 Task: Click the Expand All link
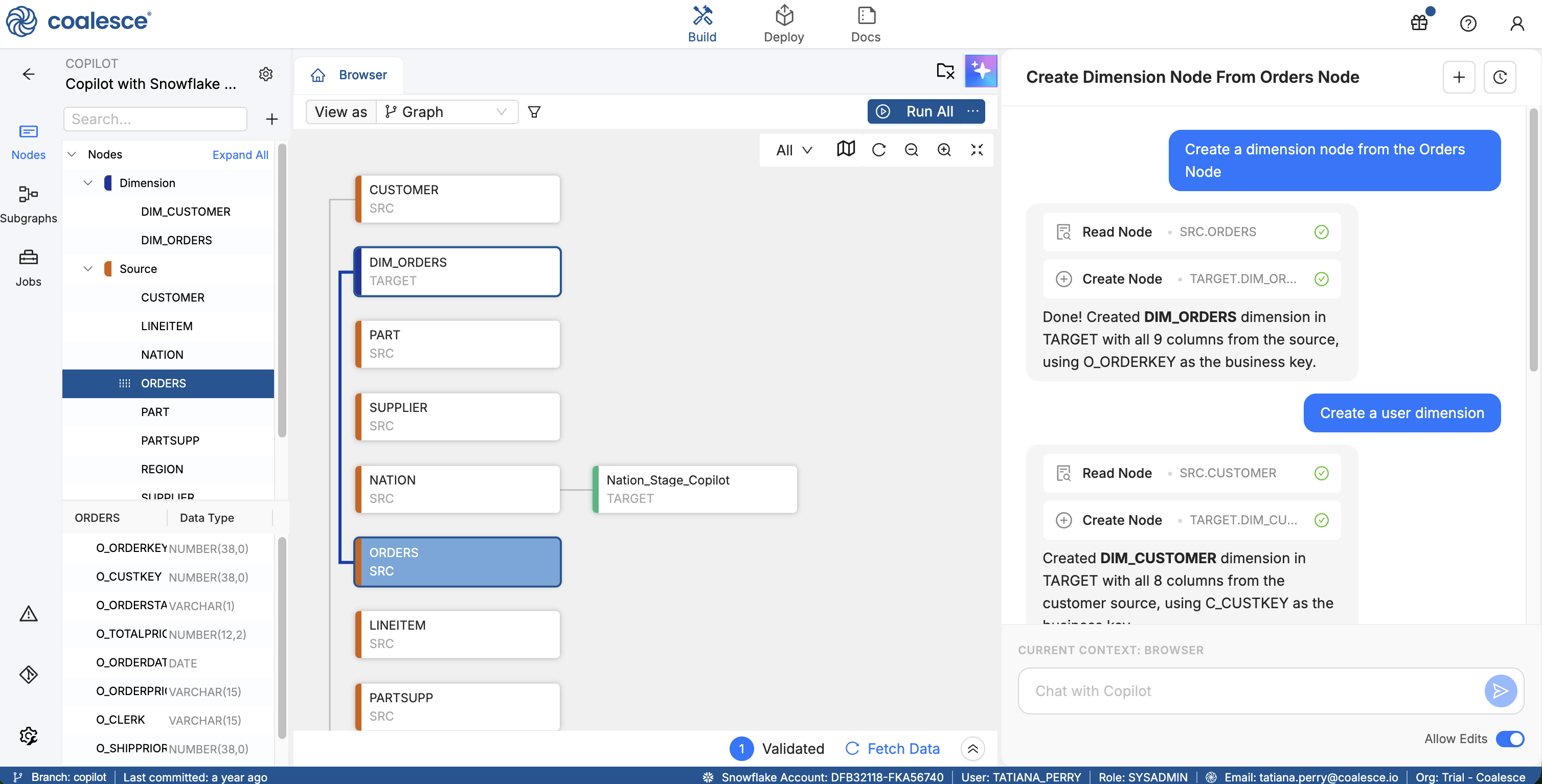pos(239,154)
